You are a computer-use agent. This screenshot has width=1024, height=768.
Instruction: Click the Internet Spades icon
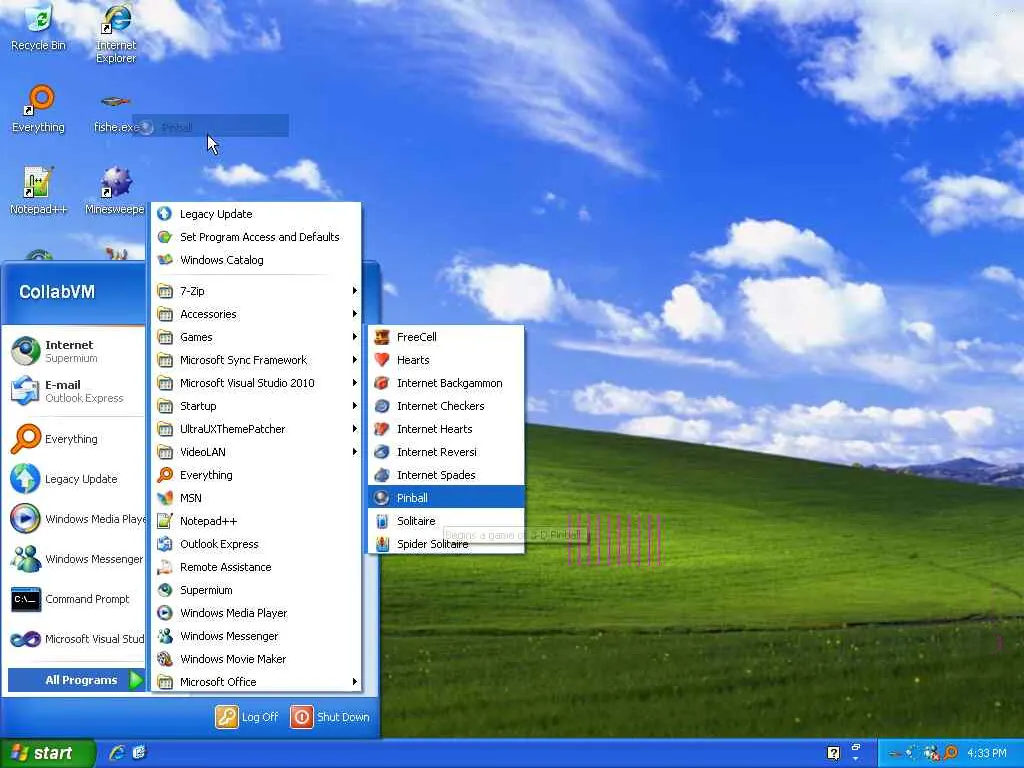coord(382,475)
